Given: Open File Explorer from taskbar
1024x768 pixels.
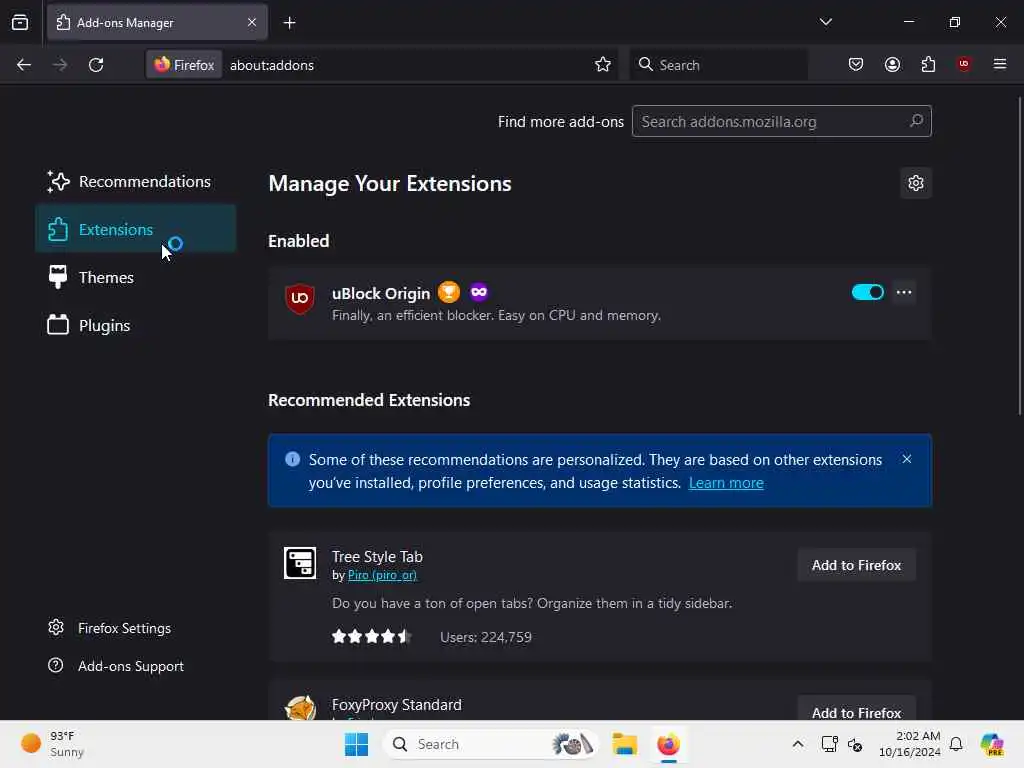Looking at the screenshot, I should coord(624,744).
